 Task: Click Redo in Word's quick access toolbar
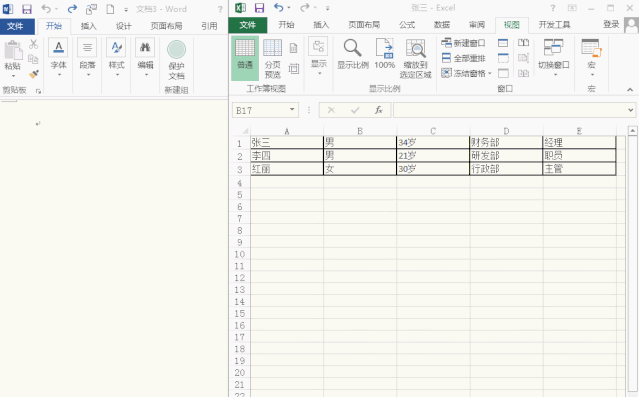[x=72, y=9]
